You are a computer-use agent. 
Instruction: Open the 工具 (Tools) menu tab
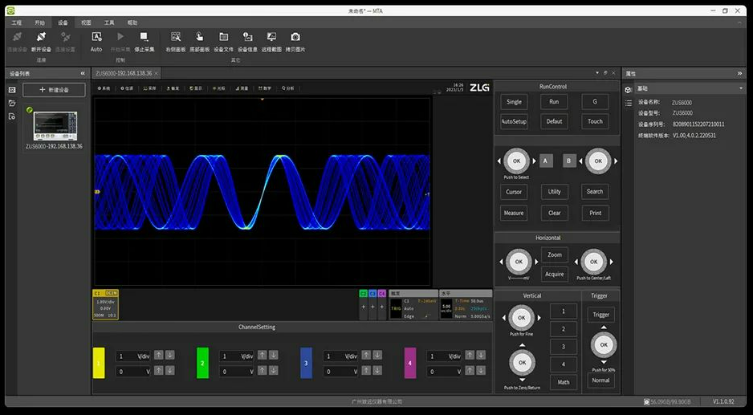click(109, 21)
